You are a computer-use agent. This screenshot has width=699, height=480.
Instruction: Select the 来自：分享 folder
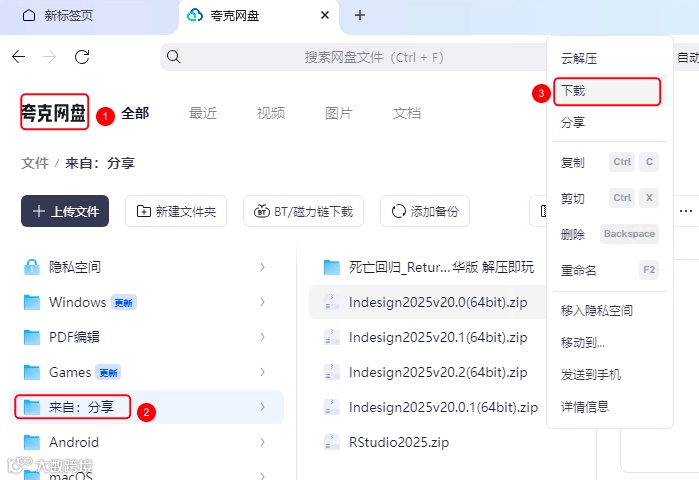146,407
